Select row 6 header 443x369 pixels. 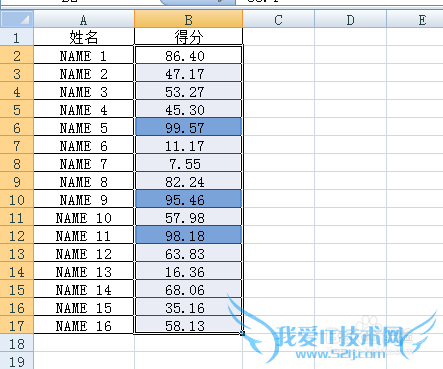pyautogui.click(x=17, y=127)
